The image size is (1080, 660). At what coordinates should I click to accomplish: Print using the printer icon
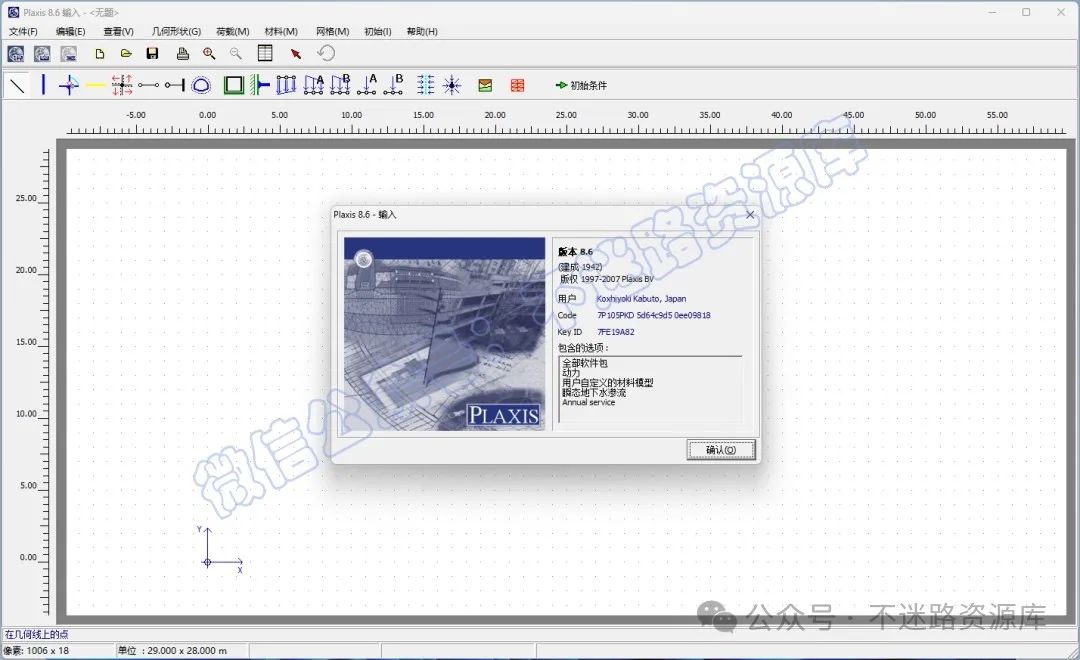click(x=183, y=54)
